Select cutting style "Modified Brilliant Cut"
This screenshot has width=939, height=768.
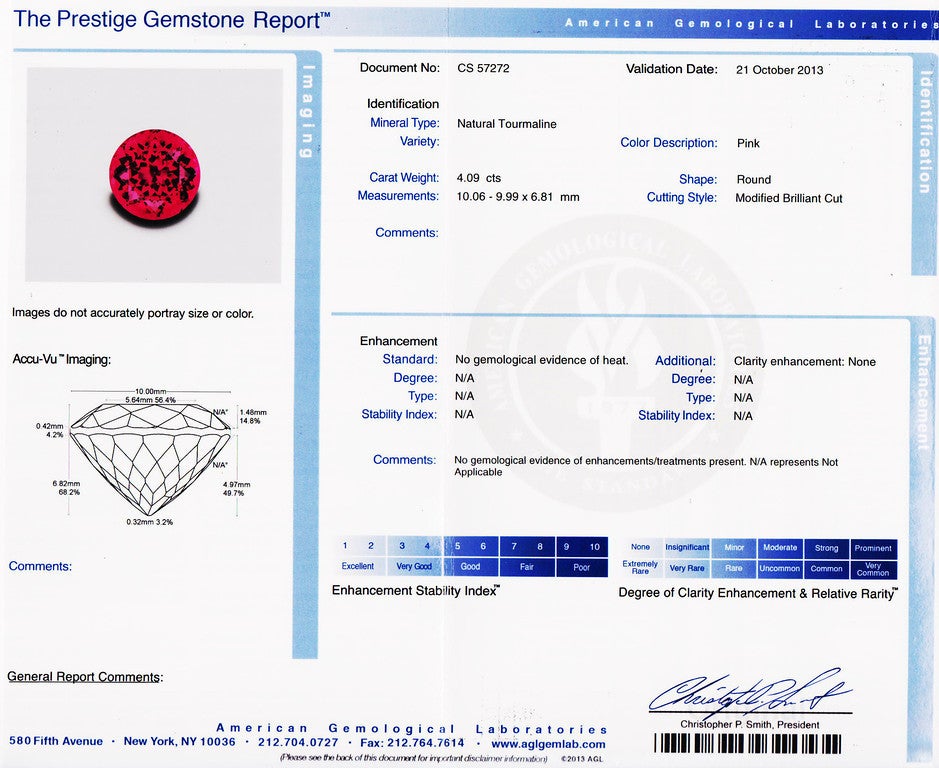(x=789, y=198)
